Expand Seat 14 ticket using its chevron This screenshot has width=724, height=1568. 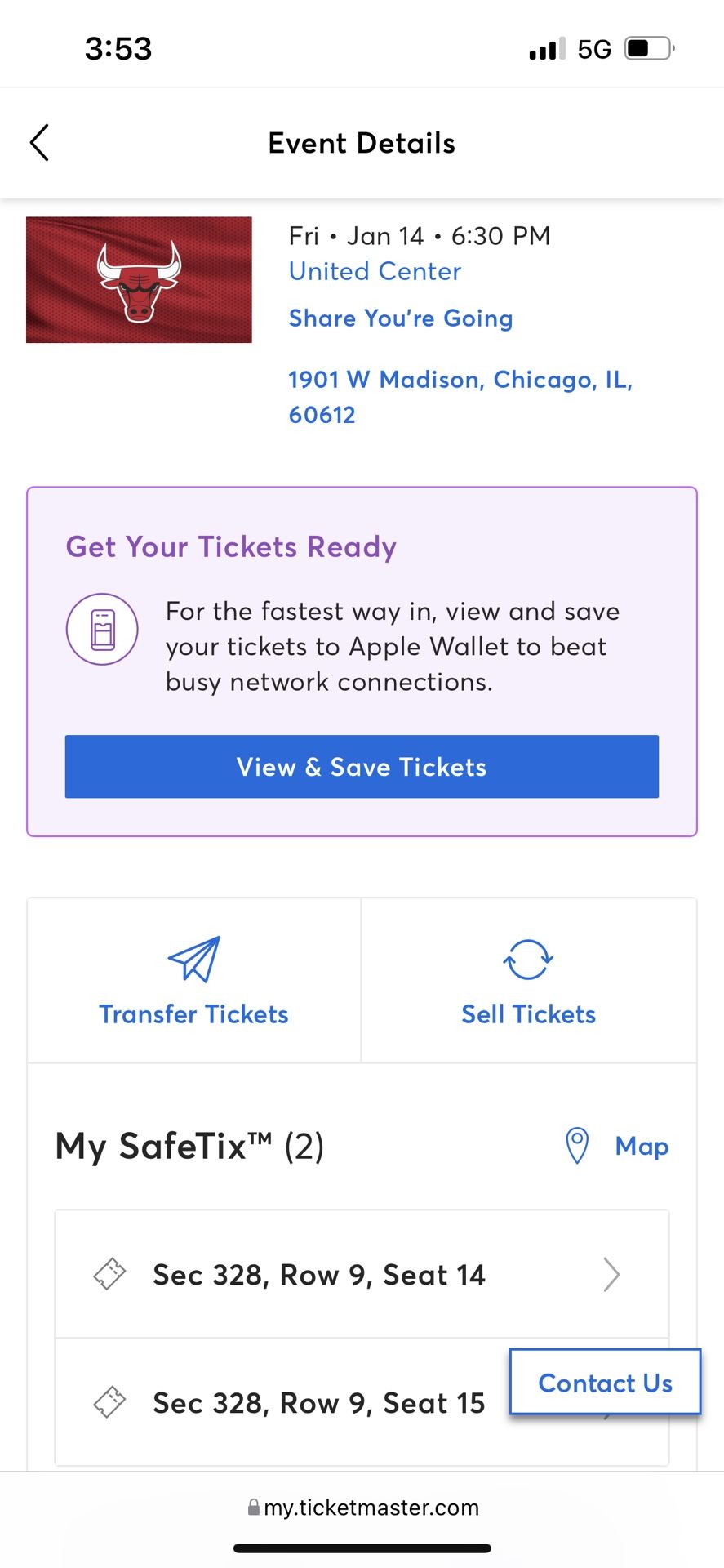611,1274
